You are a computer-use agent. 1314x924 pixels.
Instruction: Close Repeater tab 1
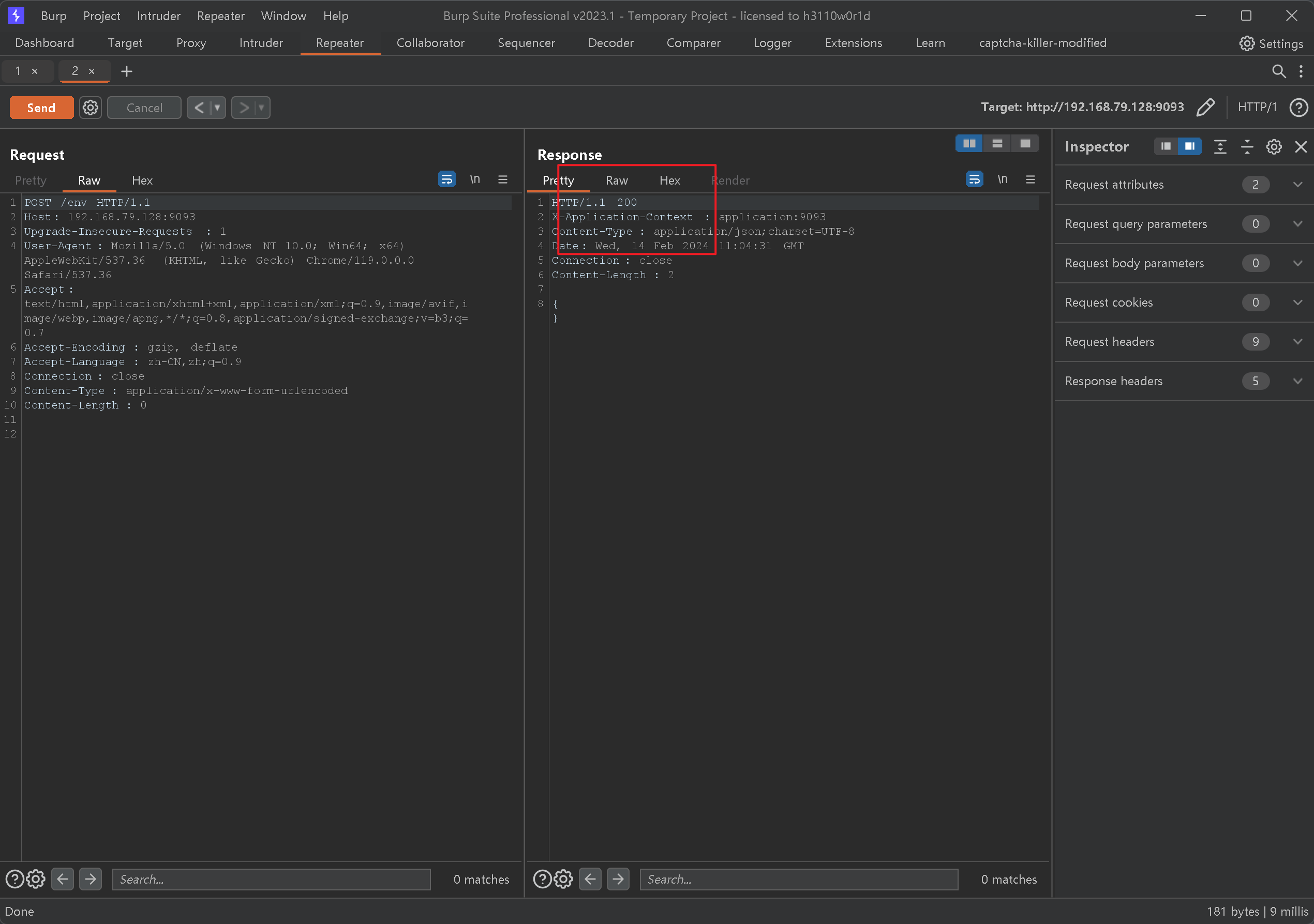tap(35, 71)
